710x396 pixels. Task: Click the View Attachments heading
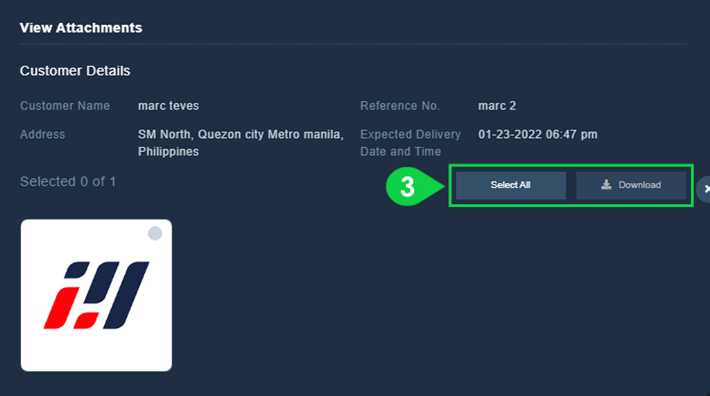(81, 28)
